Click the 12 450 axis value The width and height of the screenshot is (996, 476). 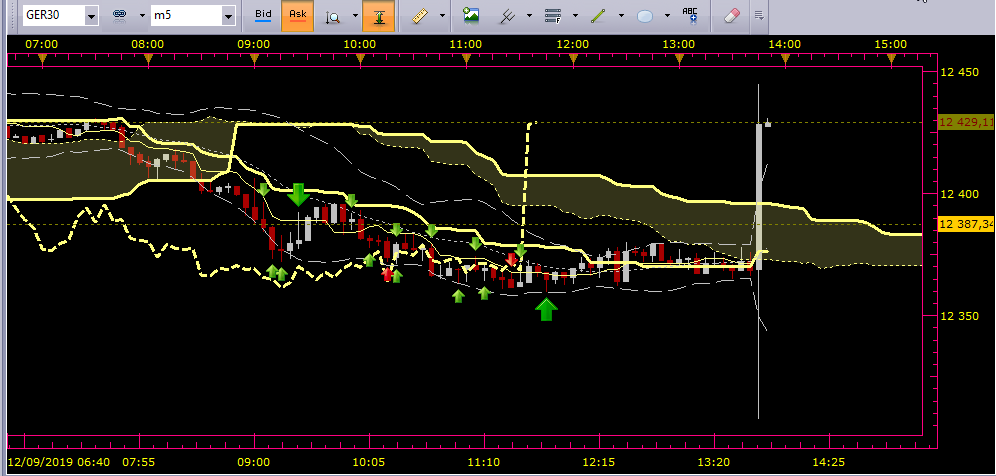click(959, 72)
